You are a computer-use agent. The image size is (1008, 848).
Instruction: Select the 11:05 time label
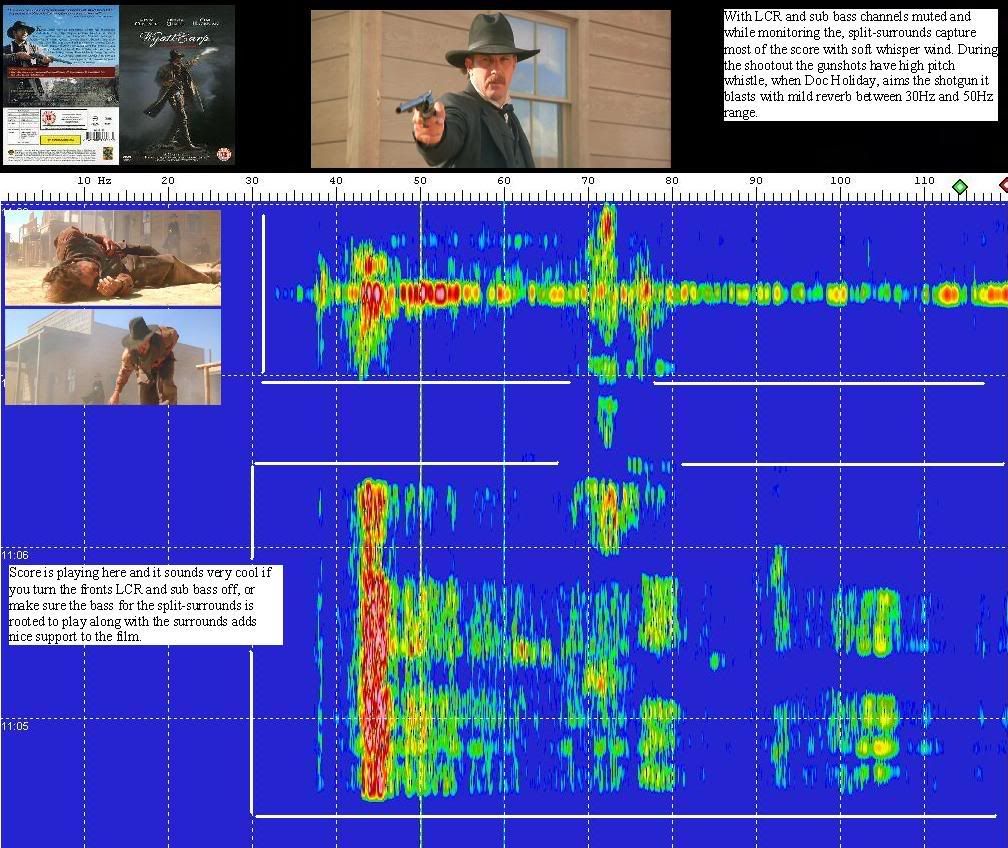coord(15,726)
